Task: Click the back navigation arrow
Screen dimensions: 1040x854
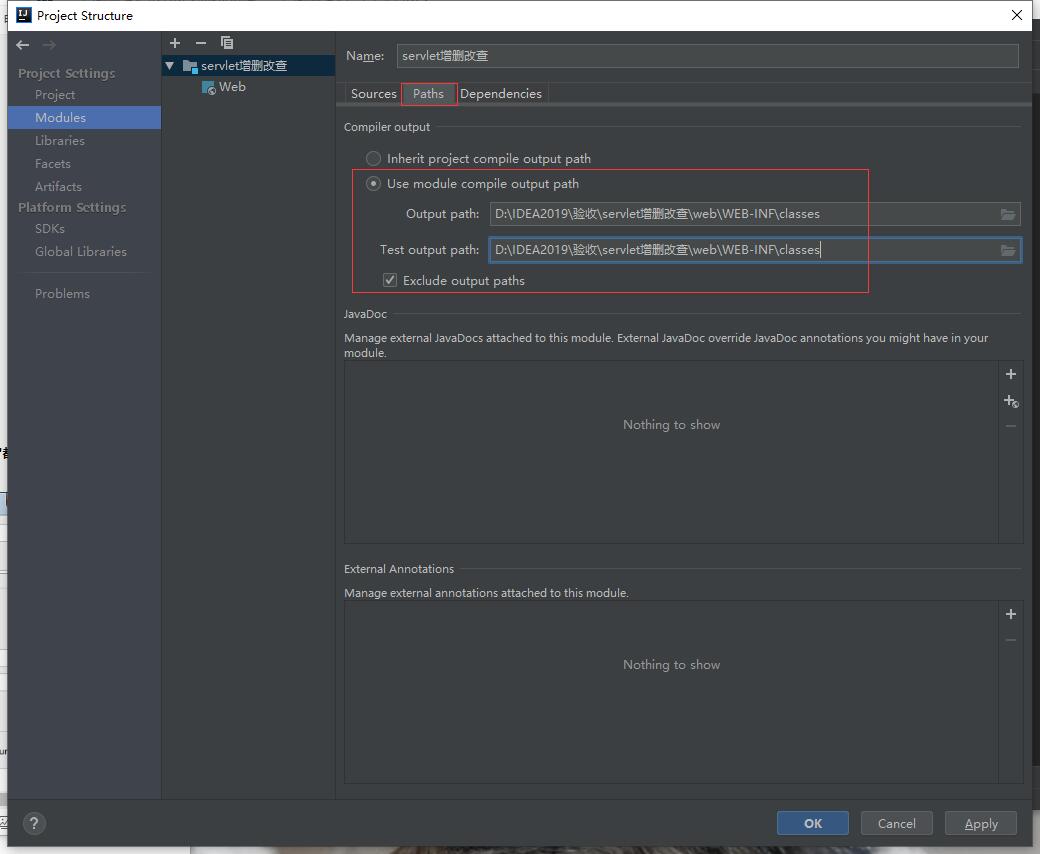Action: pos(23,45)
